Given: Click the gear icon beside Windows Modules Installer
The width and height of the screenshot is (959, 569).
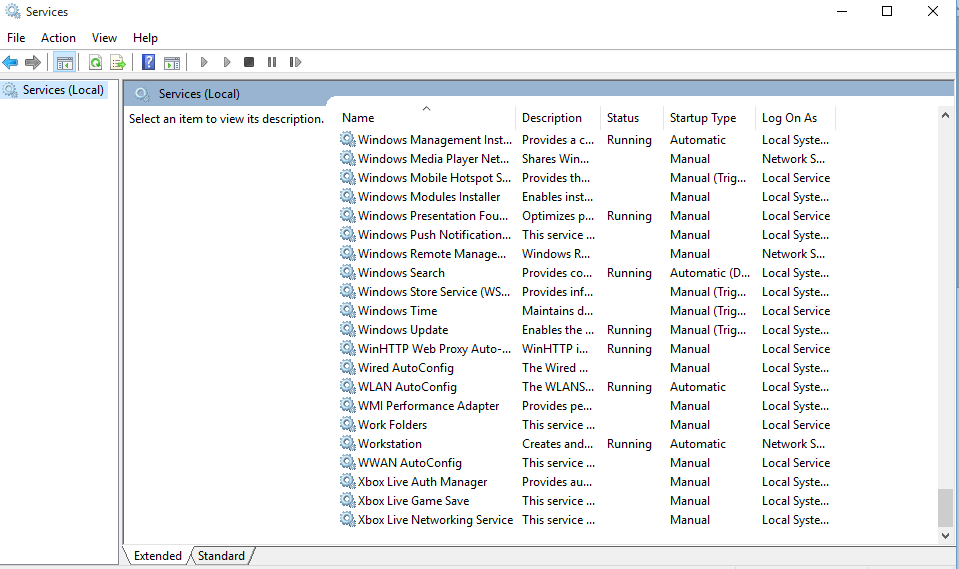Looking at the screenshot, I should click(x=348, y=196).
